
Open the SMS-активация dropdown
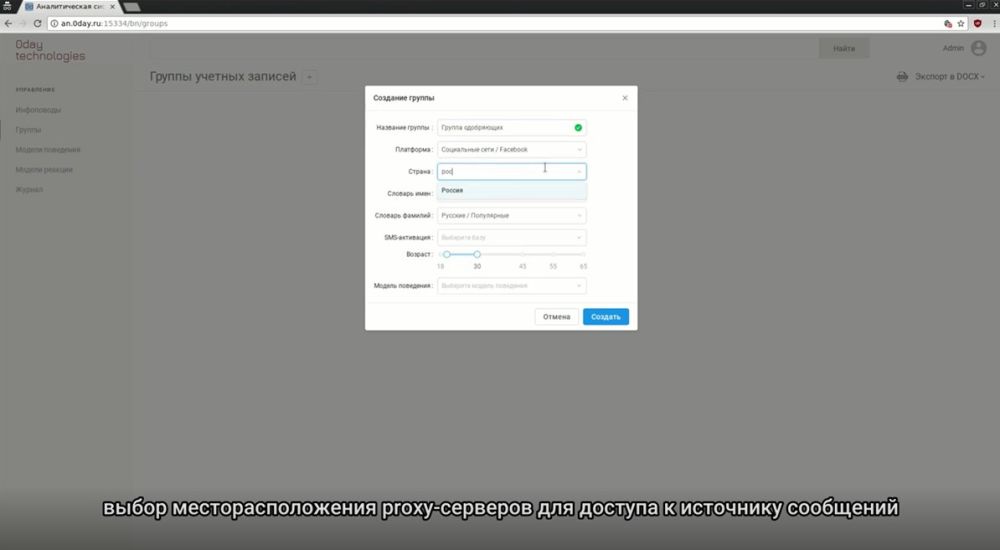pyautogui.click(x=511, y=238)
